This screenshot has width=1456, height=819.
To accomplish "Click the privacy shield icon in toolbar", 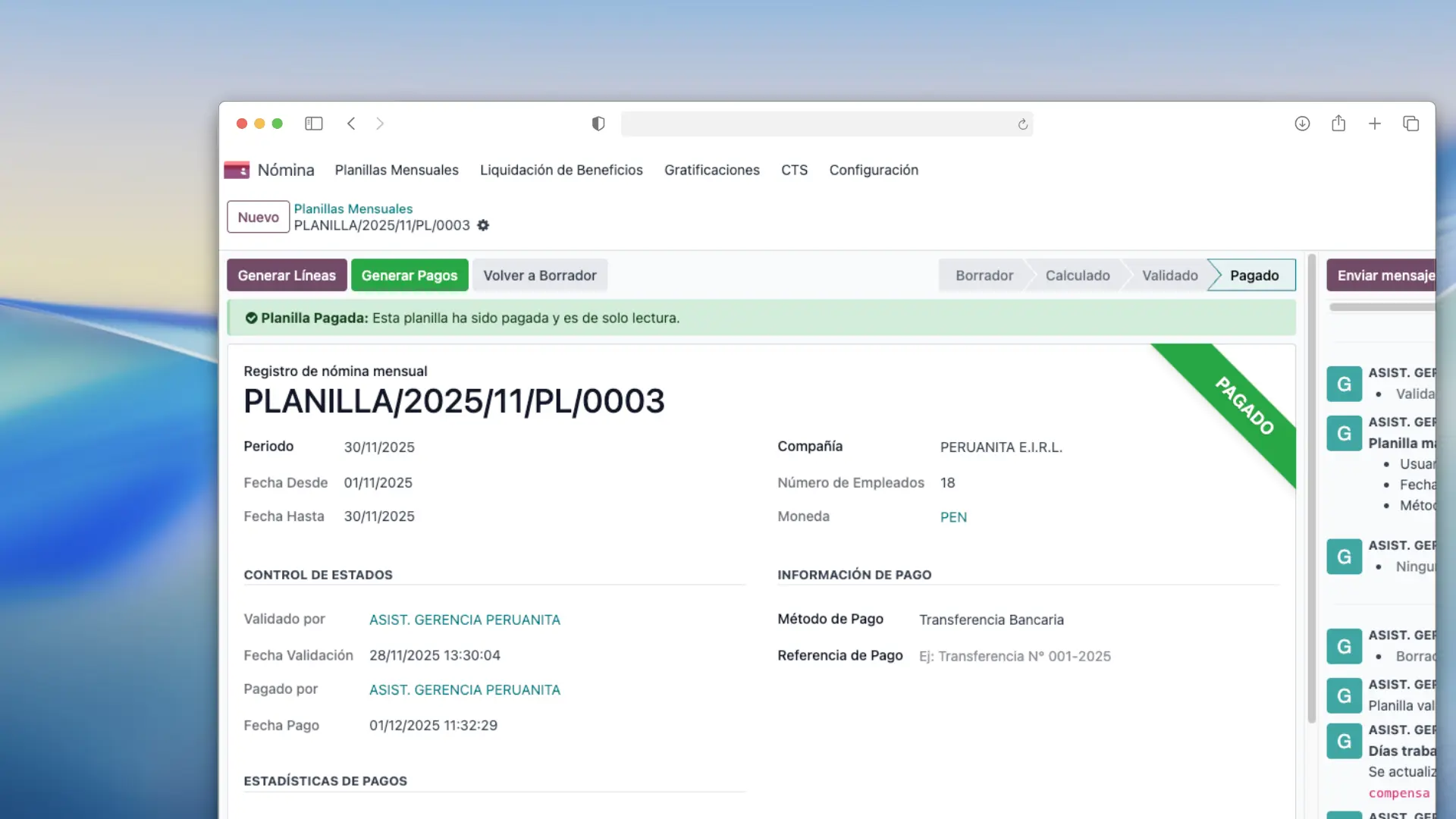I will [x=598, y=124].
